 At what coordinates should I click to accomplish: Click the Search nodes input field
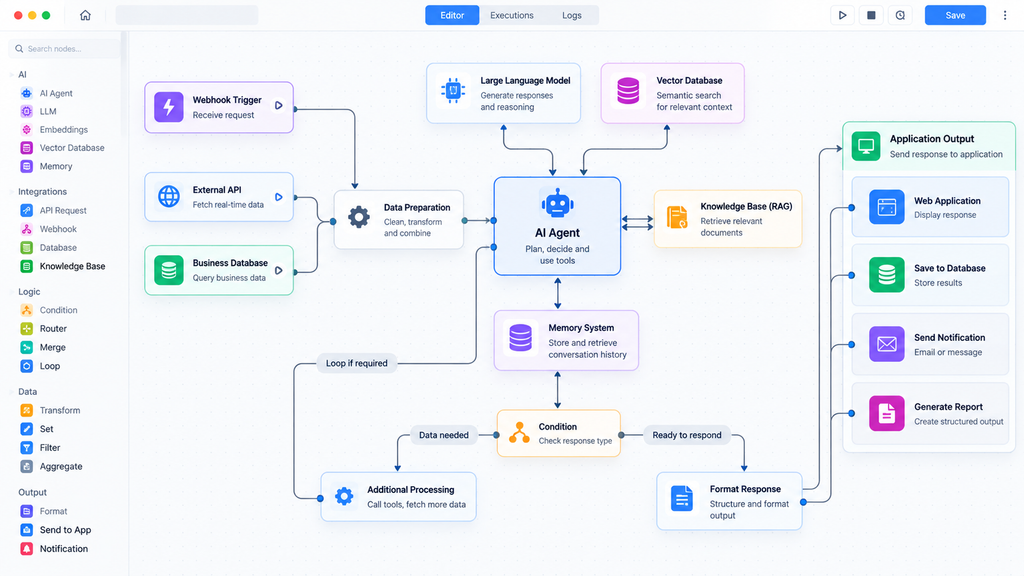64,48
